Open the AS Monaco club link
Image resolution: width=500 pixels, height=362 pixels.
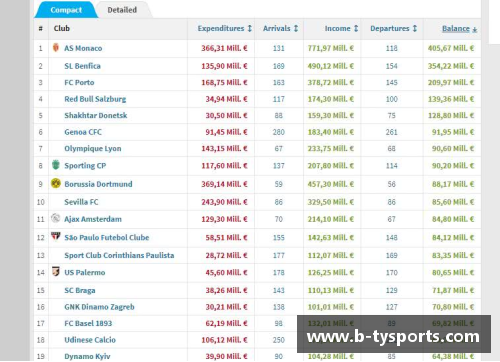point(83,48)
